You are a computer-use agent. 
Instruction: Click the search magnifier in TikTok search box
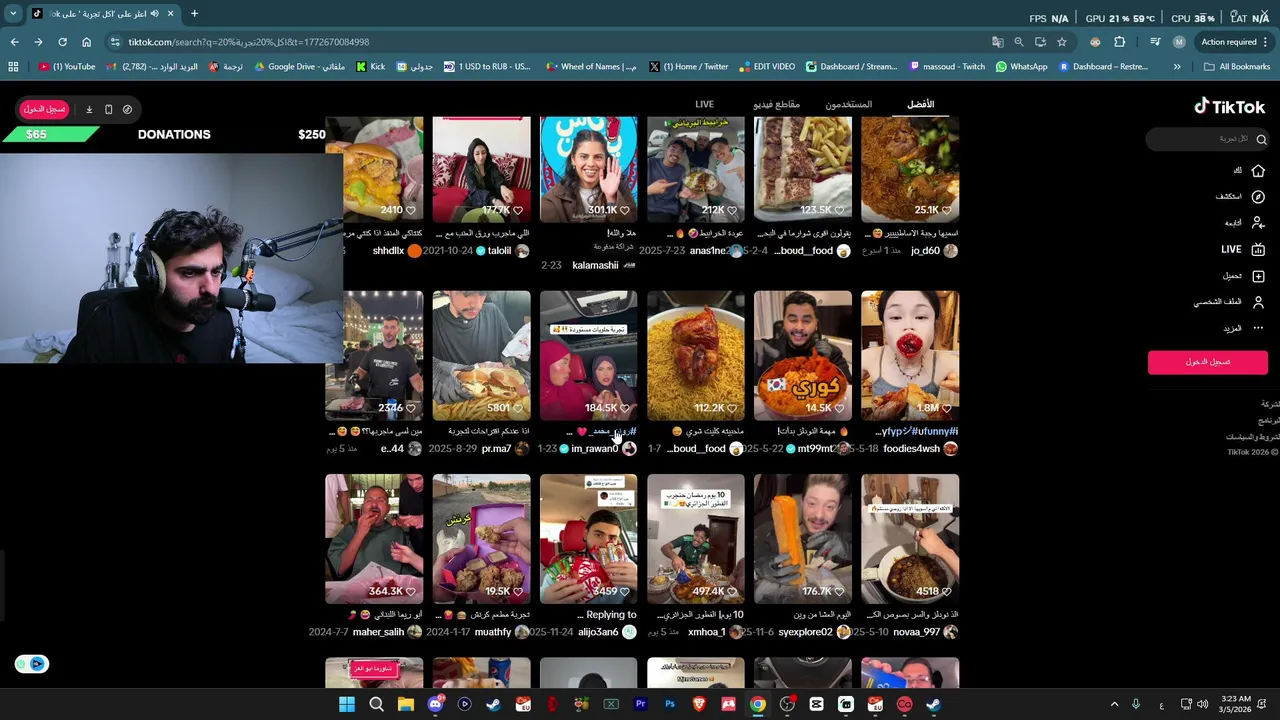[x=1261, y=140]
